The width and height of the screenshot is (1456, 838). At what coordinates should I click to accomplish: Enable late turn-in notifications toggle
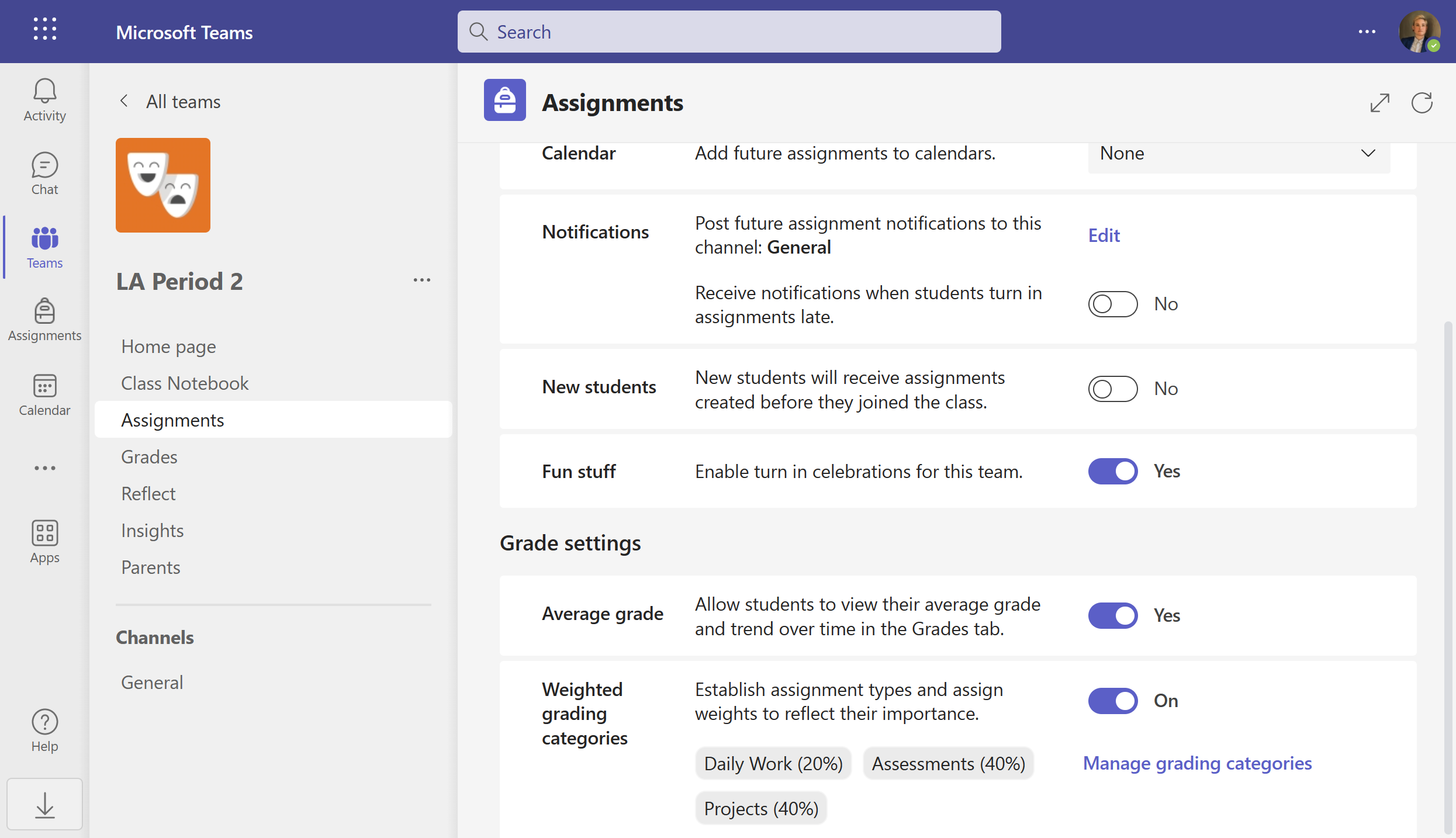(1112, 304)
